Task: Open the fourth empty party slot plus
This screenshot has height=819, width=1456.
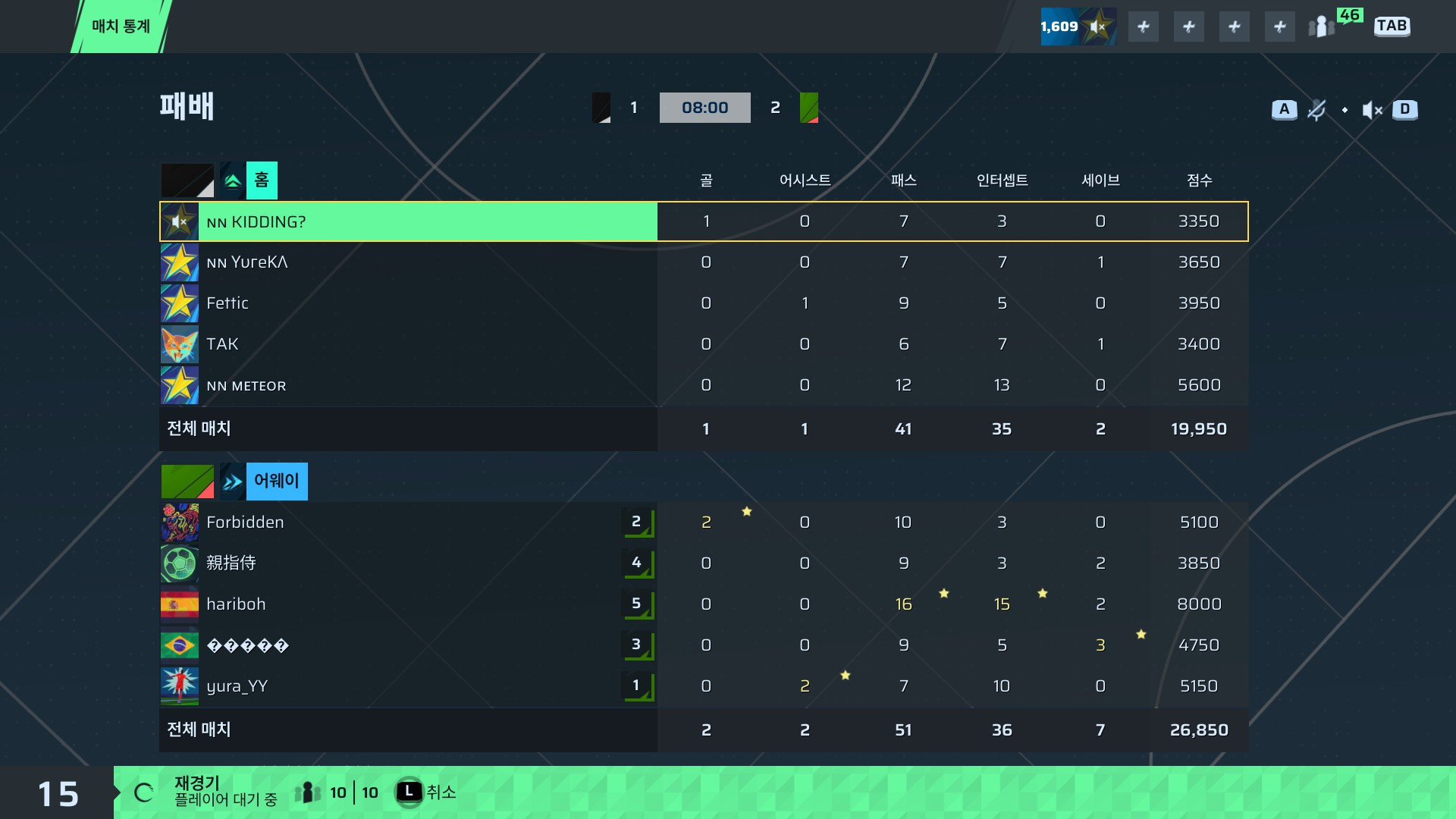Action: [x=1280, y=27]
